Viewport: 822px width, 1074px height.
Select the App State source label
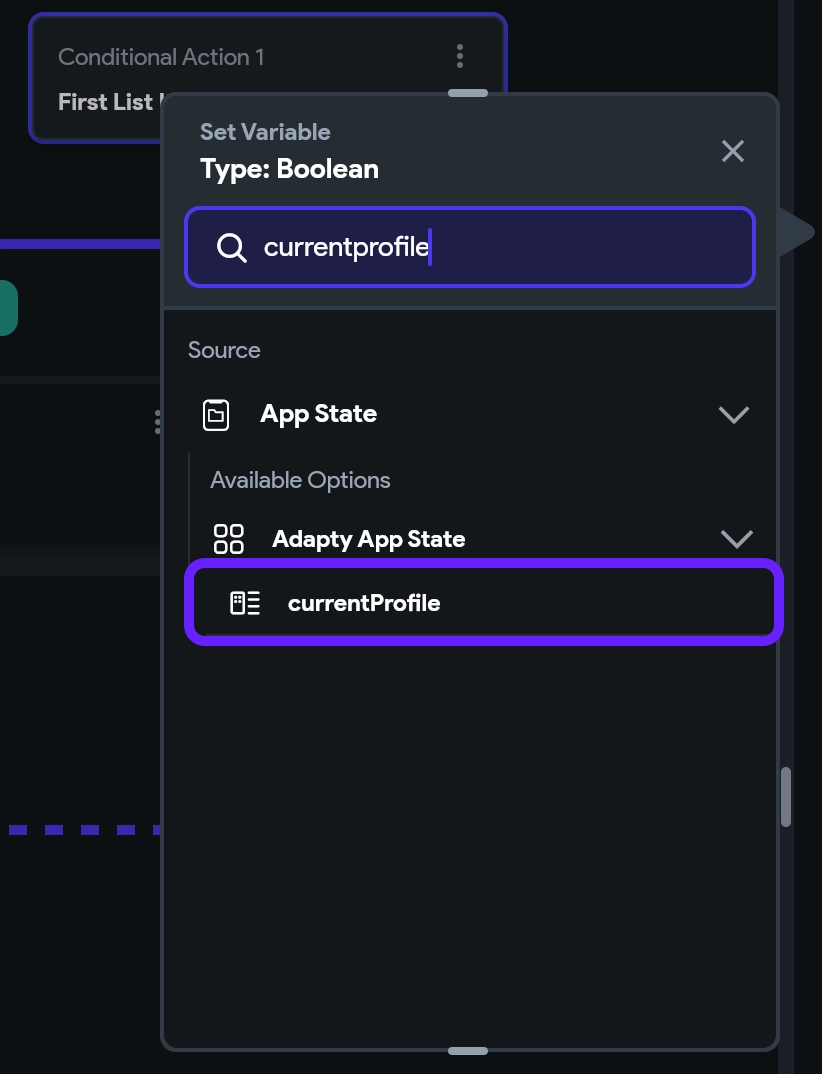318,414
